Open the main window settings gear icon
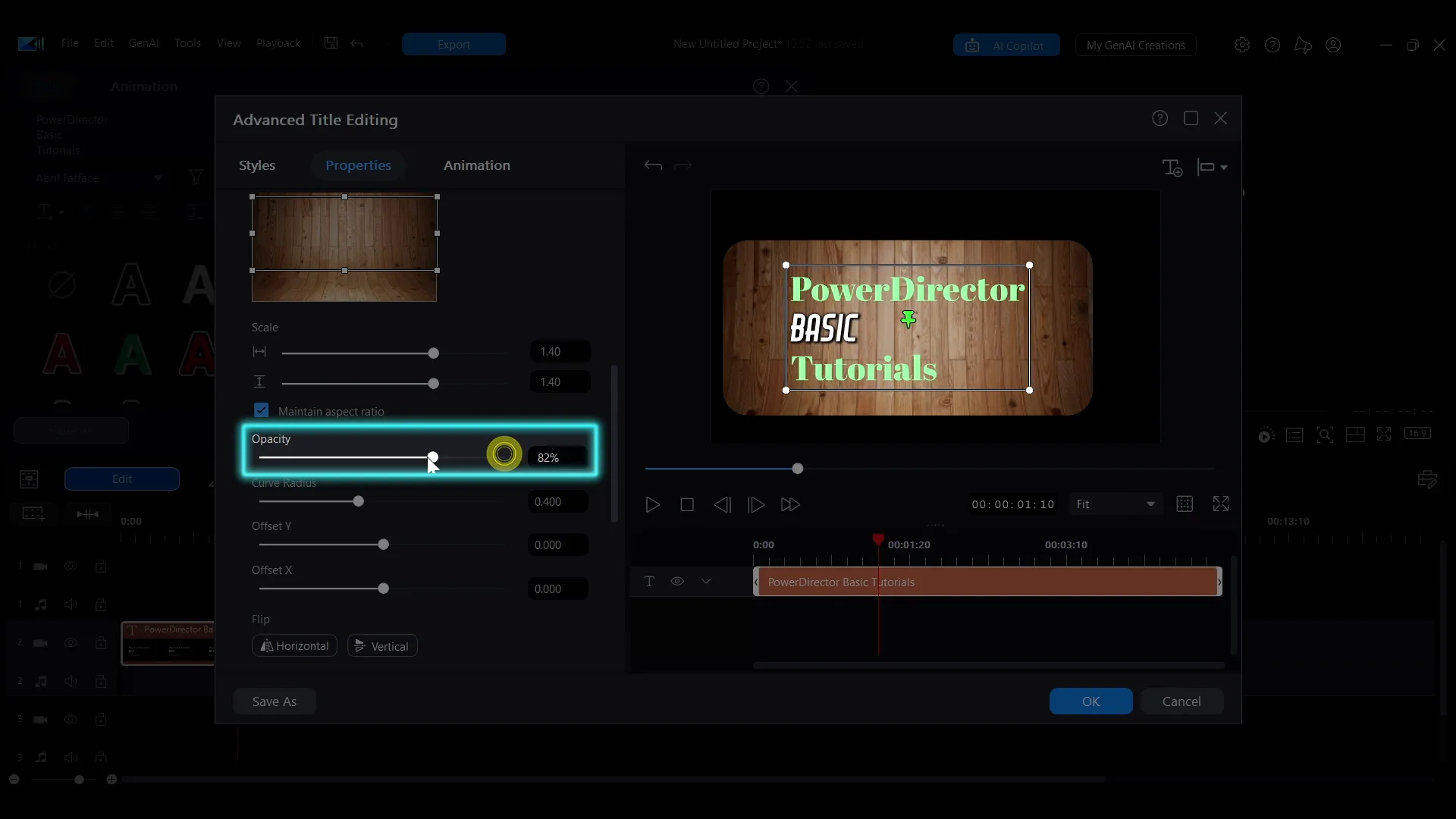This screenshot has width=1456, height=819. (x=1241, y=45)
